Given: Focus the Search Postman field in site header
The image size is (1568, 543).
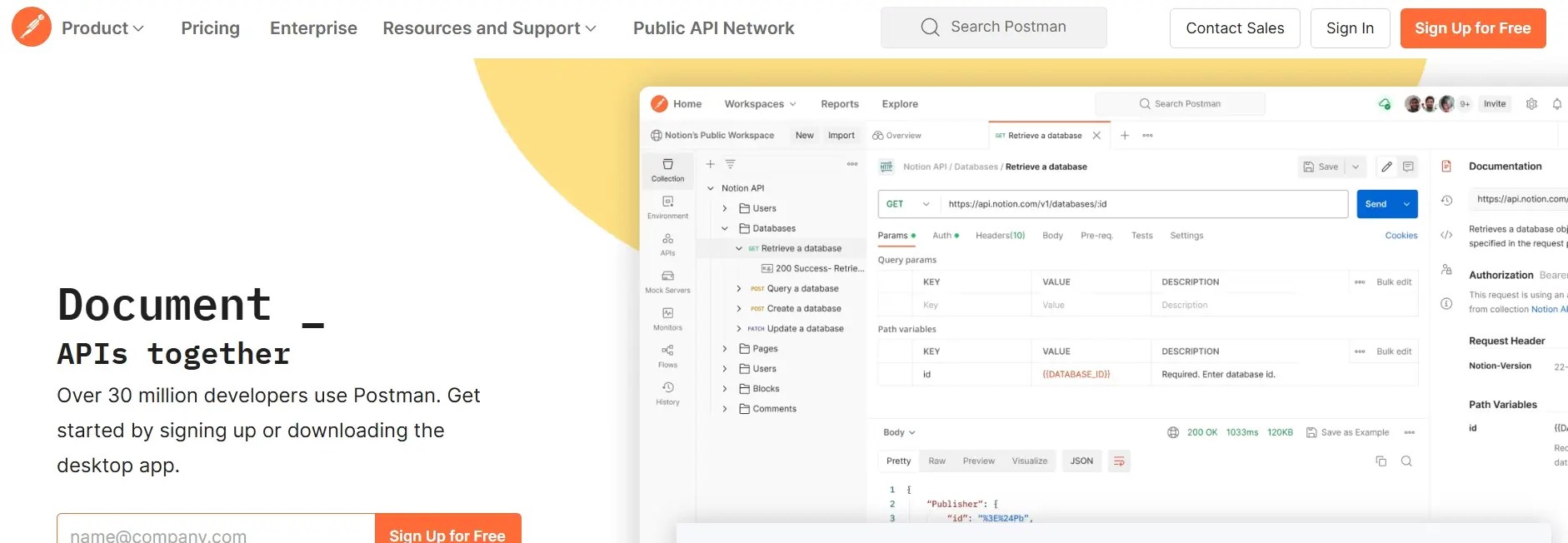Looking at the screenshot, I should [x=993, y=27].
